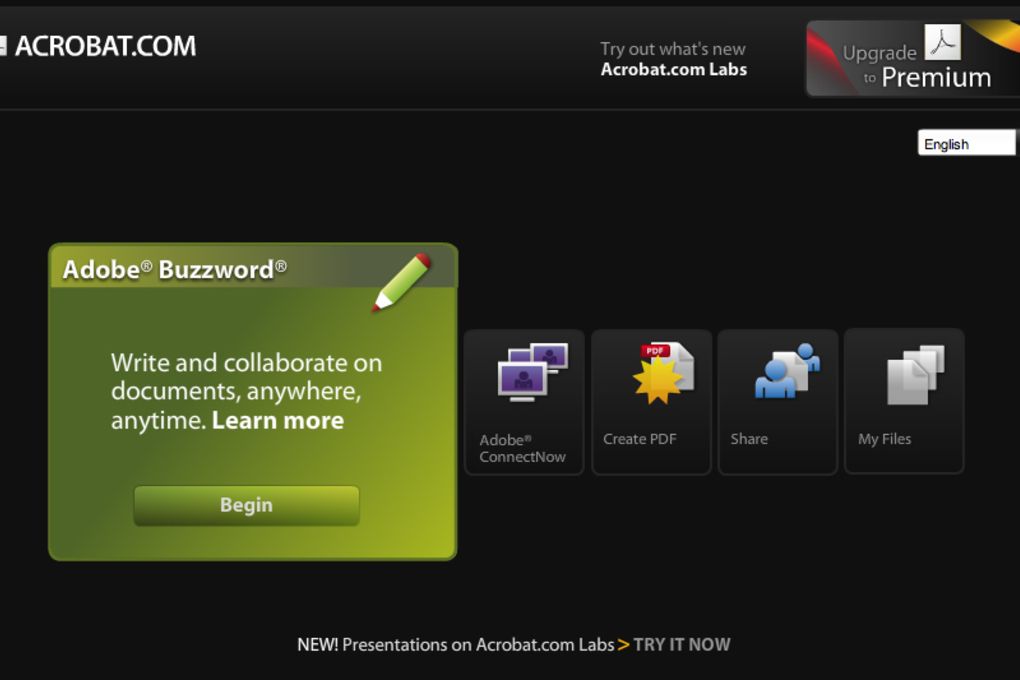1020x680 pixels.
Task: Click the My Files label
Action: pos(884,439)
